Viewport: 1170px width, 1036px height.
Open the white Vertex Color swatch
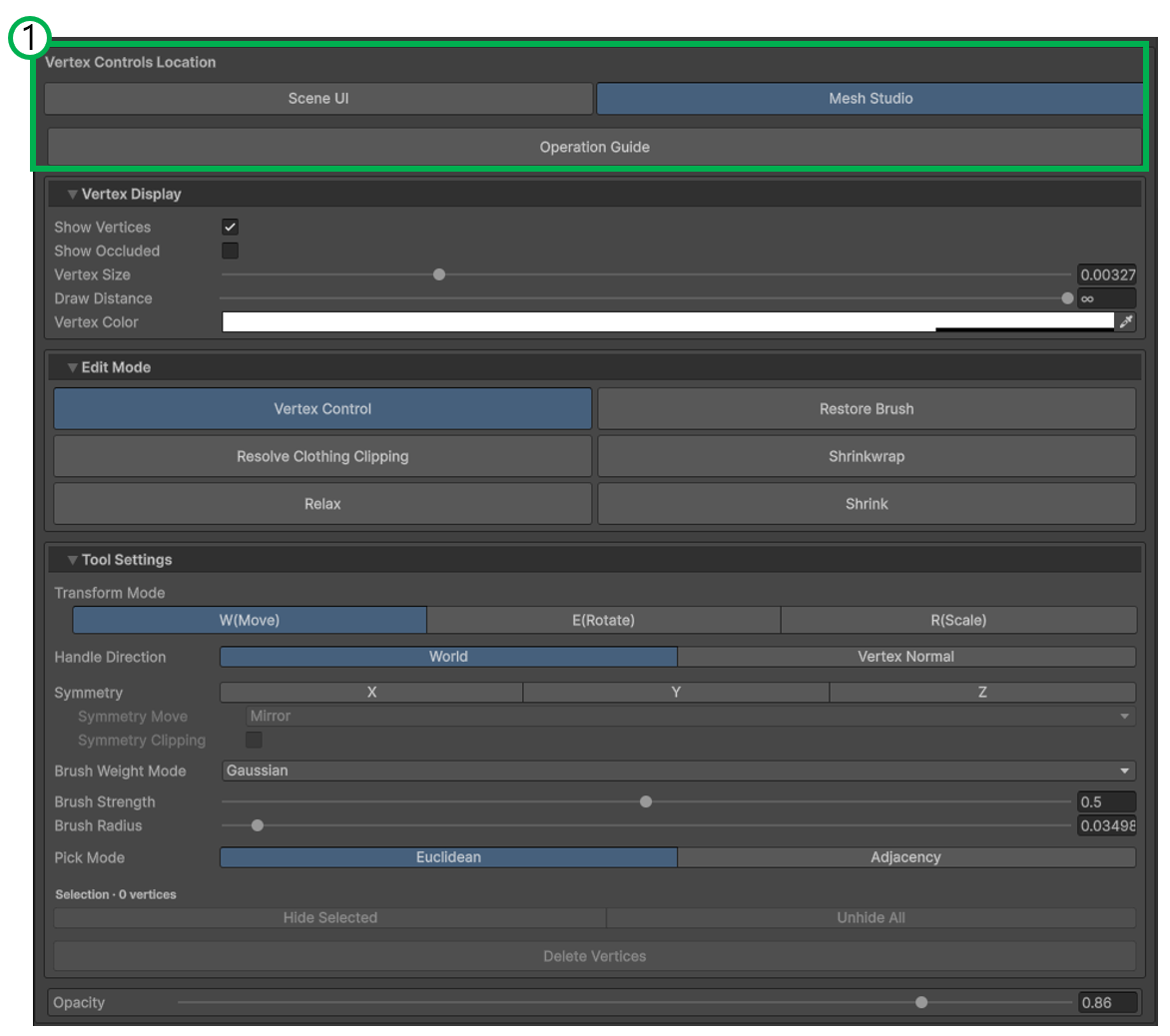pyautogui.click(x=668, y=321)
